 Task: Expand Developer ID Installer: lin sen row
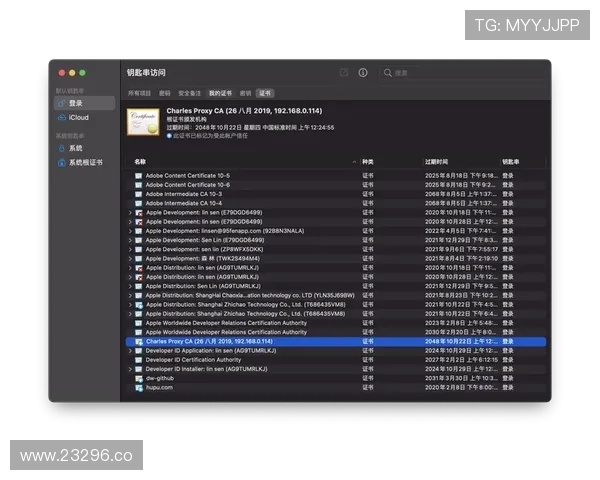[x=130, y=369]
